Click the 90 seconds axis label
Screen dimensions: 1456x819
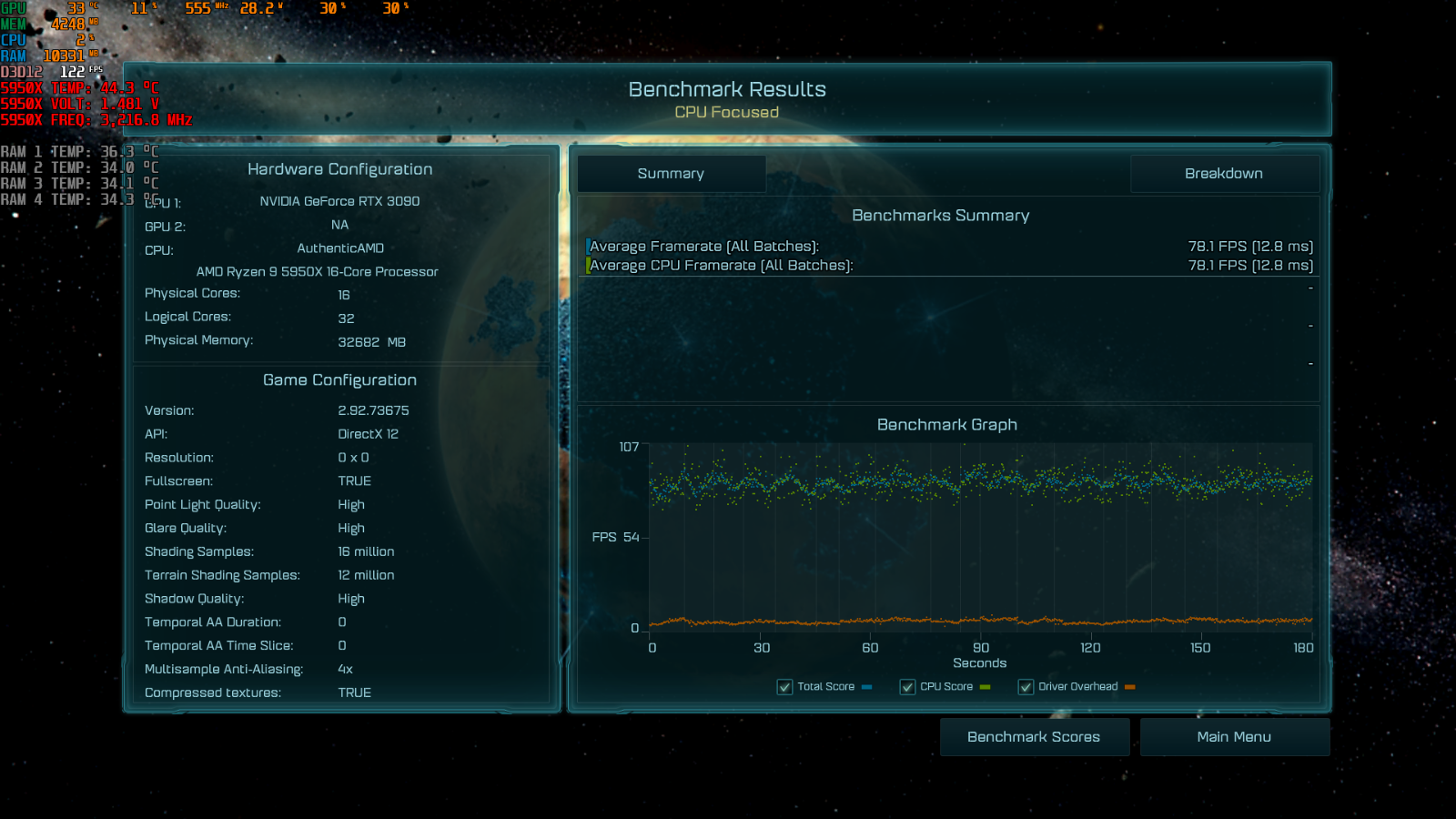coord(981,648)
